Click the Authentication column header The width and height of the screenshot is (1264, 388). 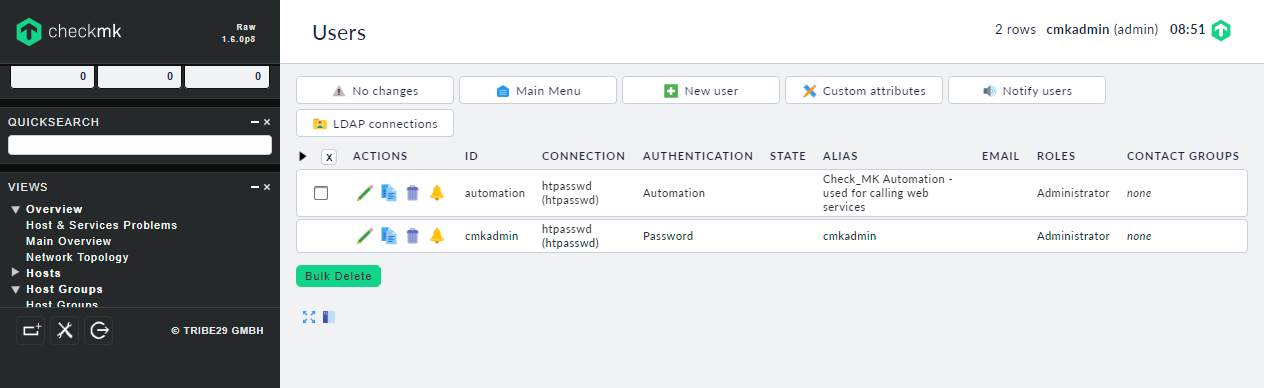[x=698, y=156]
